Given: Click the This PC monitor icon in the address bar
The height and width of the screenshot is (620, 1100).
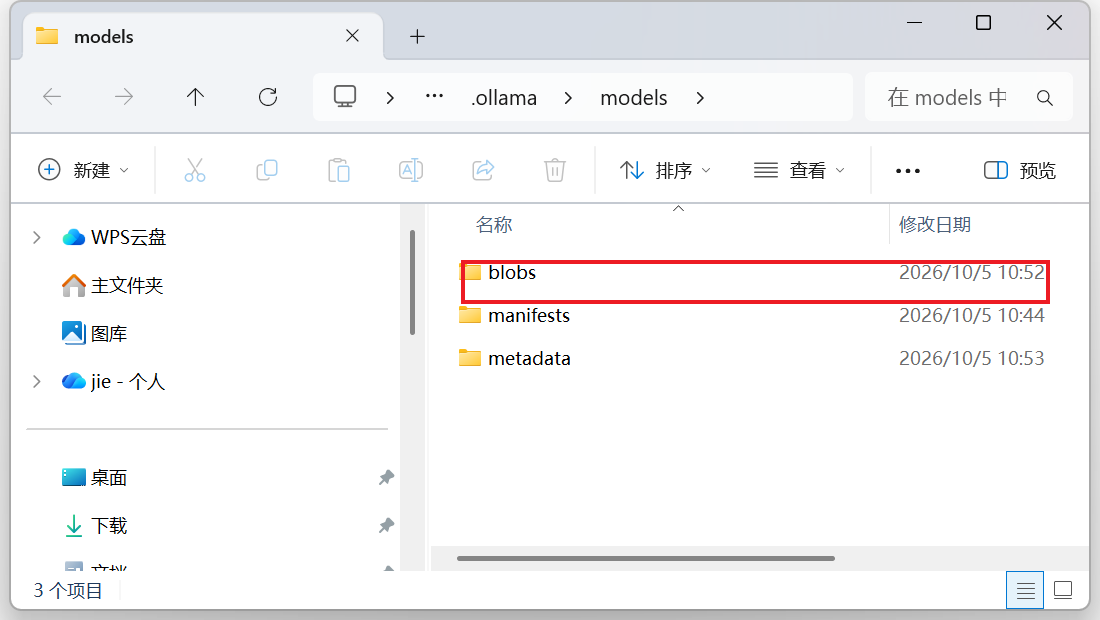Looking at the screenshot, I should coord(344,97).
